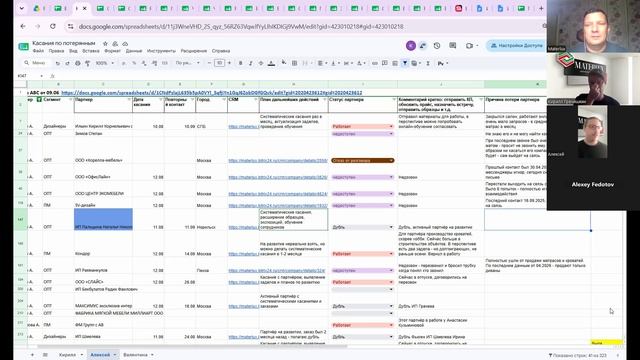
Task: Format as percent with the % icon
Action: click(134, 63)
